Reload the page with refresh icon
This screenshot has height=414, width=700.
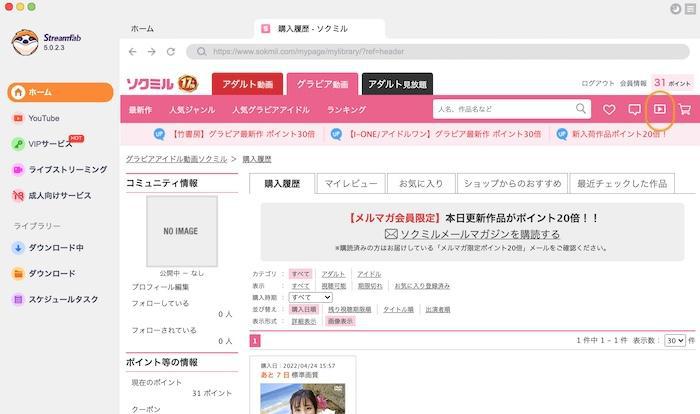[x=171, y=52]
